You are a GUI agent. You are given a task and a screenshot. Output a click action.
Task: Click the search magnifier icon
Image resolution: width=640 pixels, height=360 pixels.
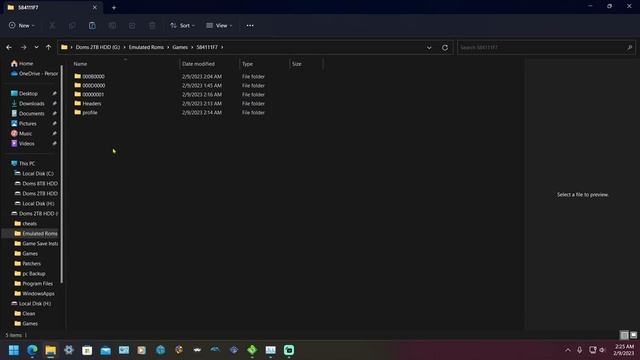[629, 48]
